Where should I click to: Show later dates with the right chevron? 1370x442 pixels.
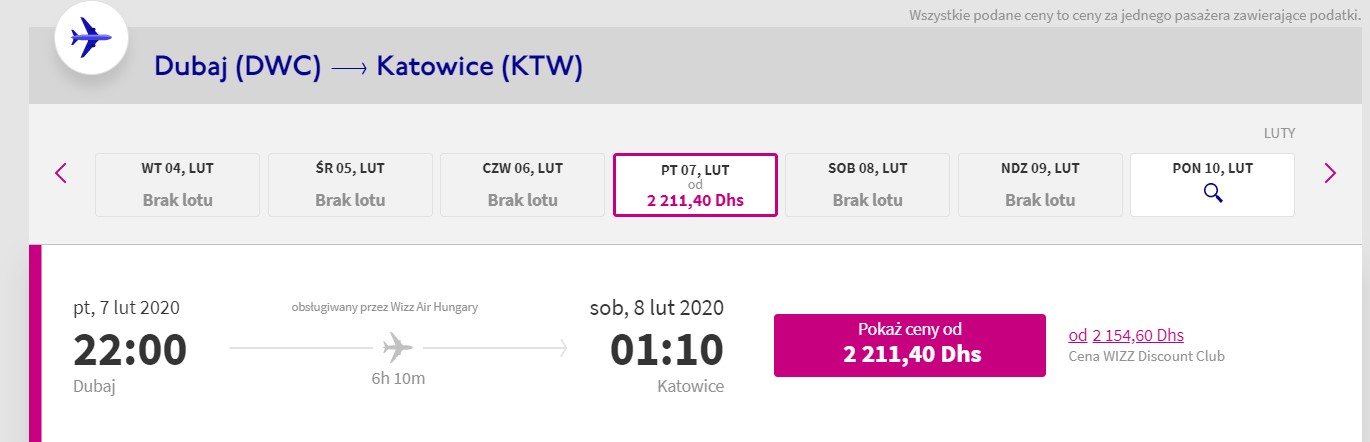tap(1329, 173)
